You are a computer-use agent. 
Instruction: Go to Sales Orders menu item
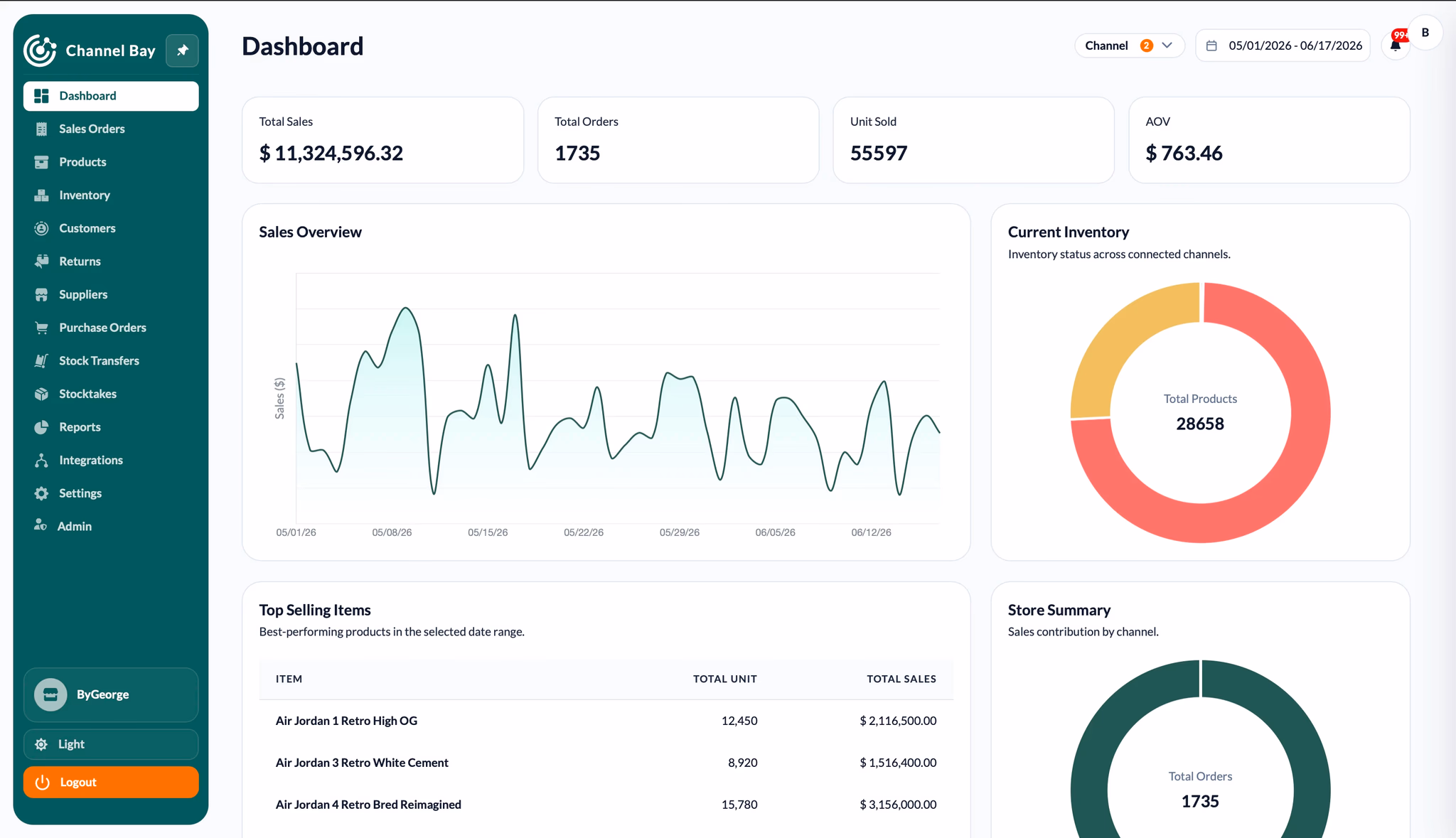point(111,129)
